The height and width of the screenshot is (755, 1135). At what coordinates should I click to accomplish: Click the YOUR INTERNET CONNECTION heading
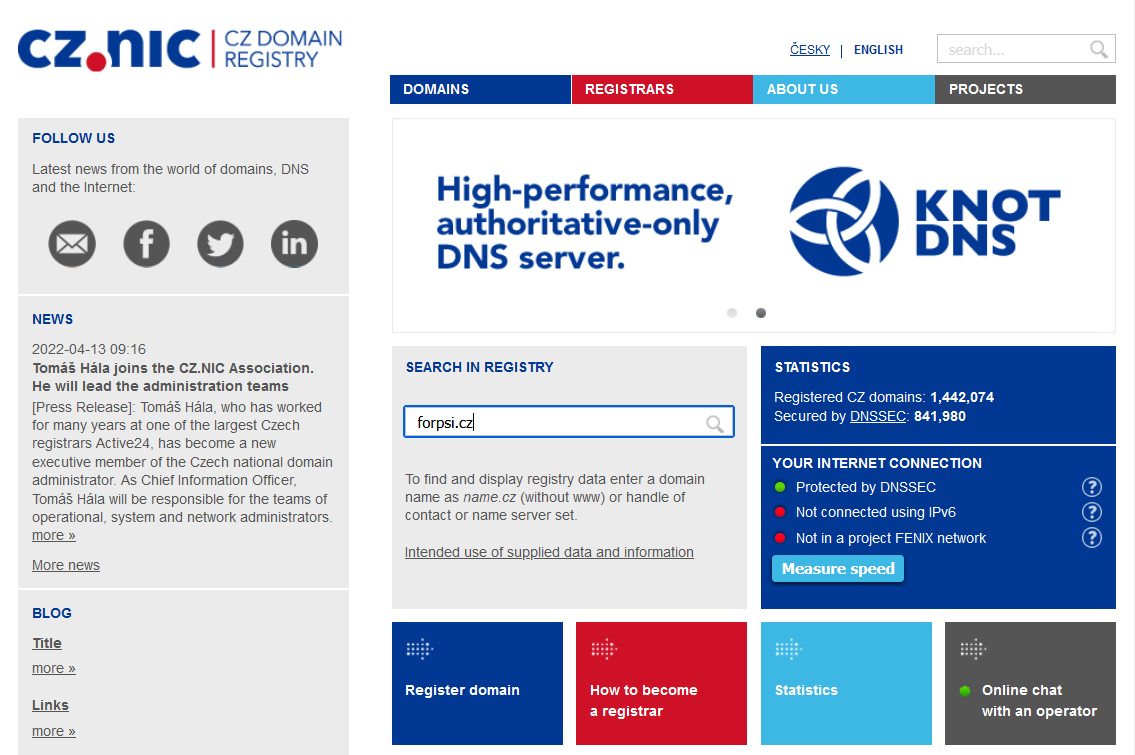[877, 463]
